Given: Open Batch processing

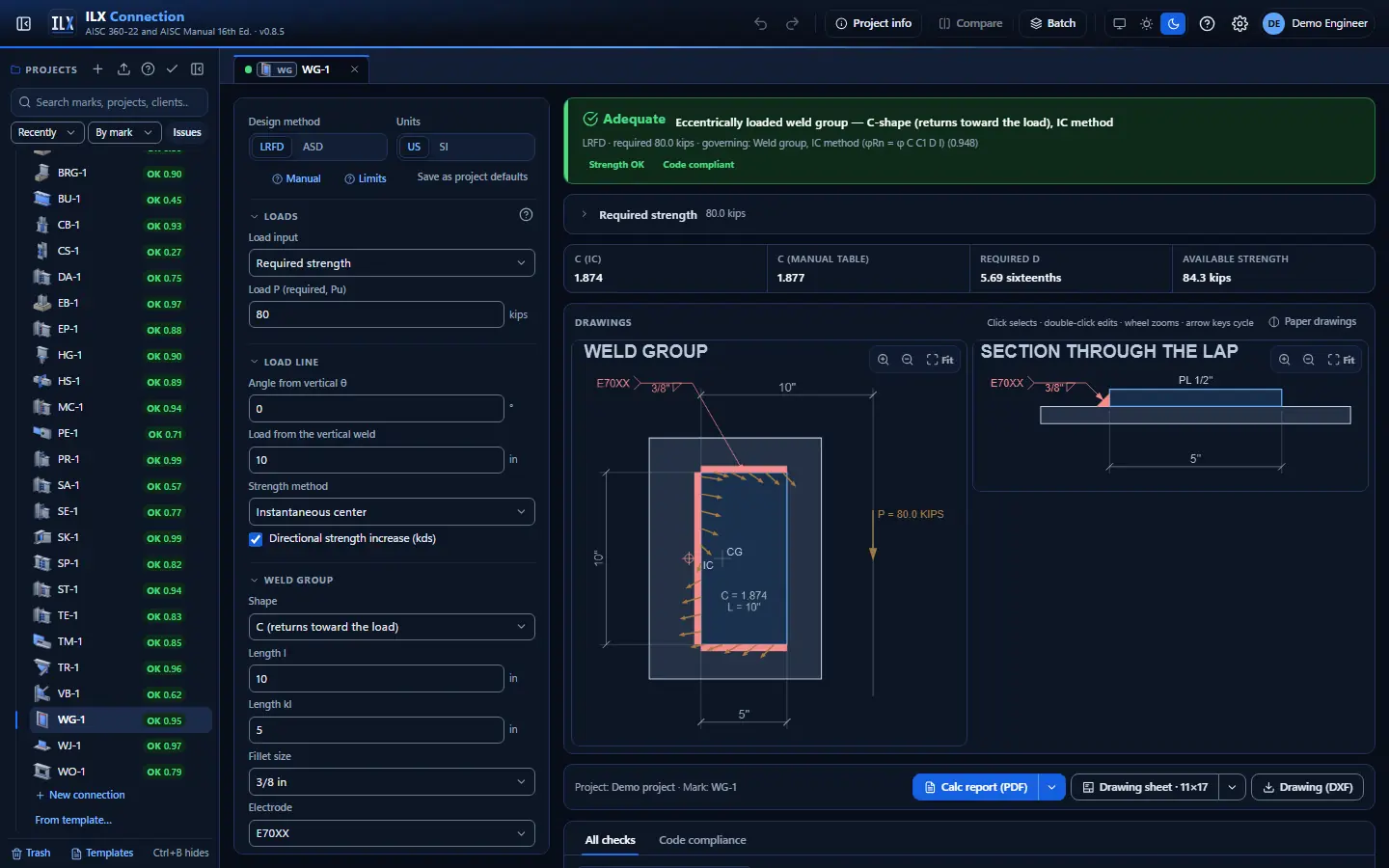Looking at the screenshot, I should point(1052,23).
